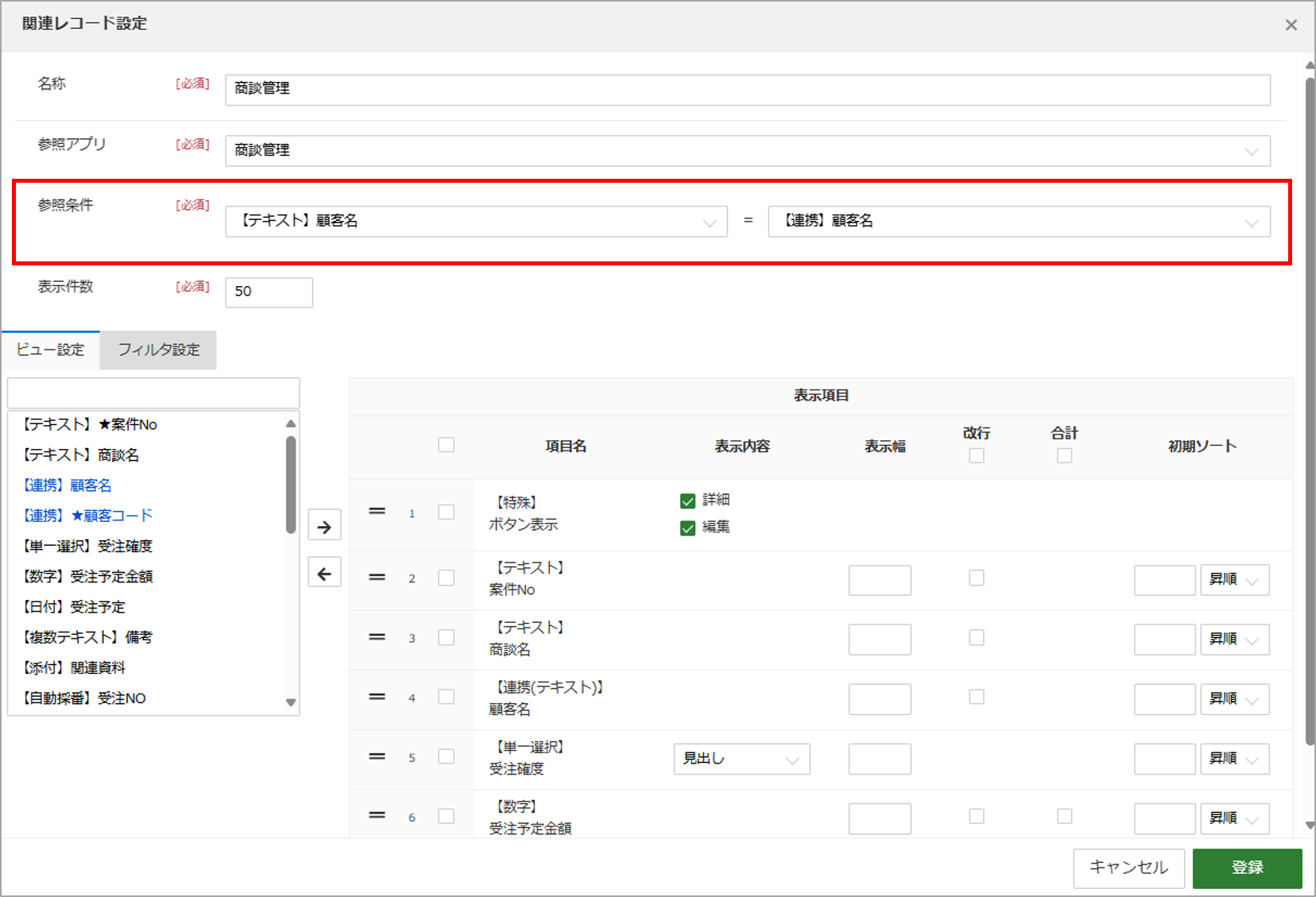The width and height of the screenshot is (1316, 897).
Task: Click the キャンセル button
Action: 1128,868
